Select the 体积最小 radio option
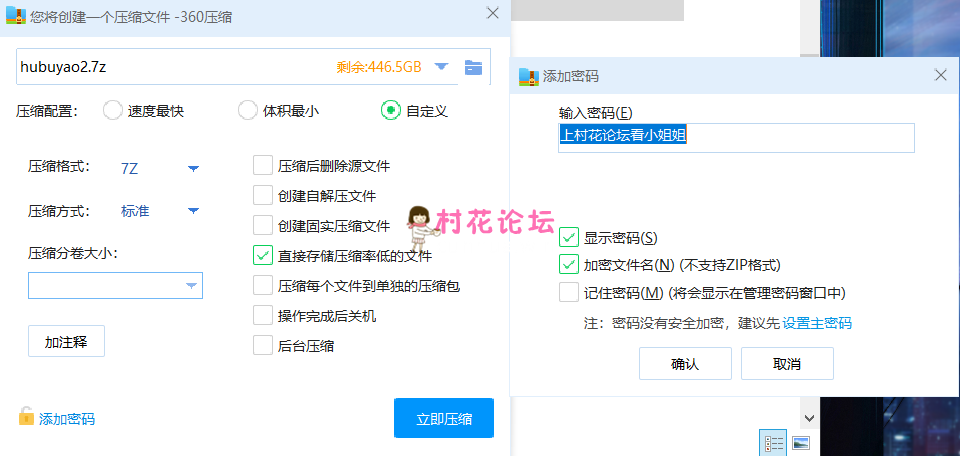Image resolution: width=960 pixels, height=456 pixels. [247, 111]
